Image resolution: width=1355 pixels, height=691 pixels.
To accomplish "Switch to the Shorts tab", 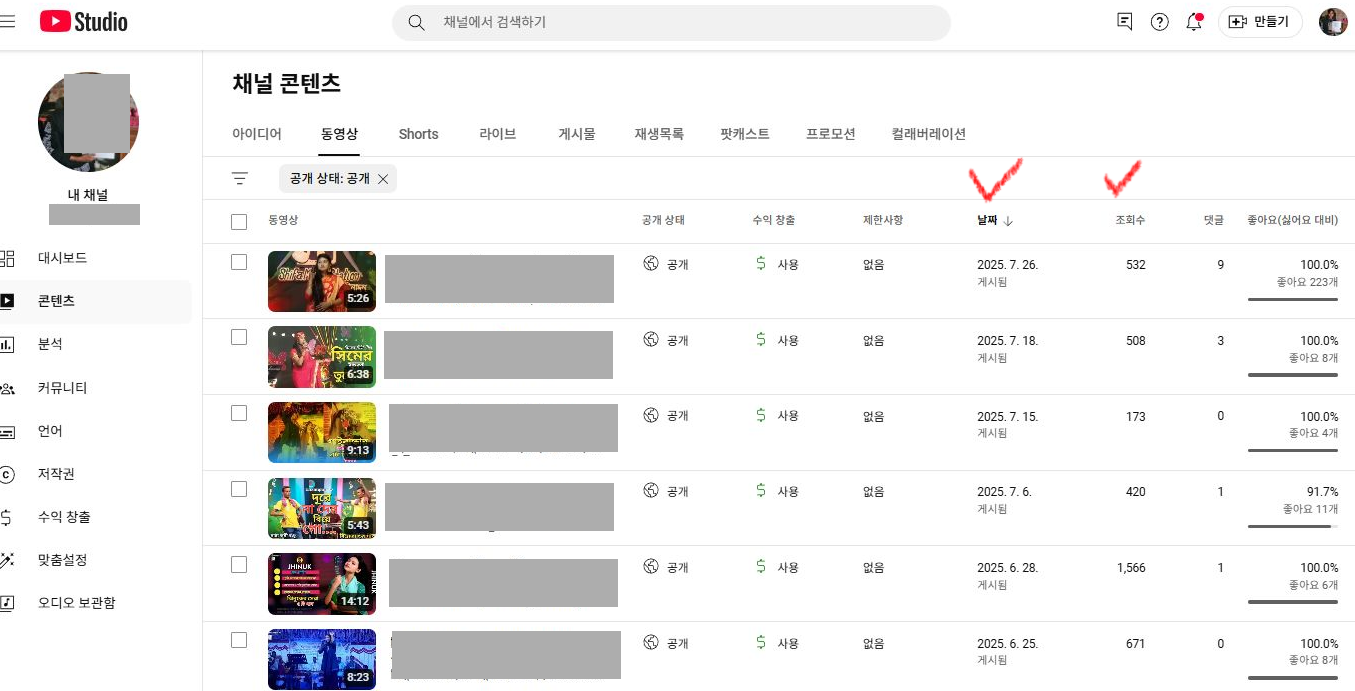I will click(418, 134).
